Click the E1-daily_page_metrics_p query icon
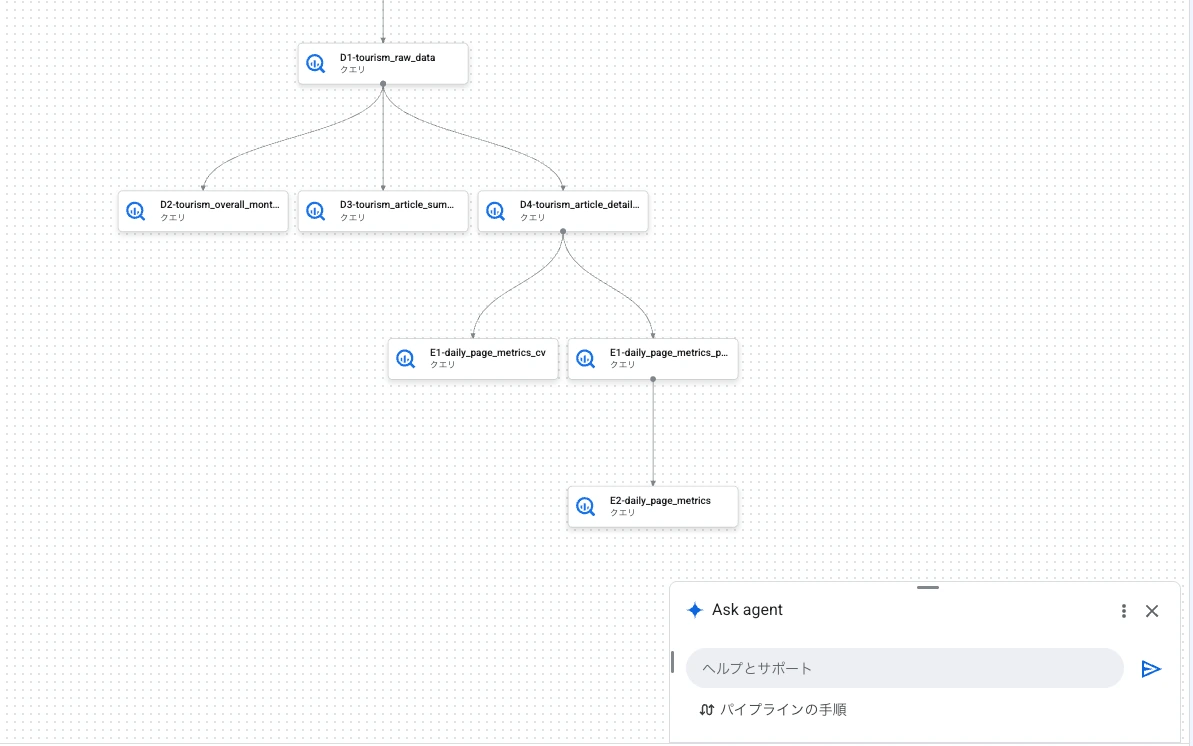The image size is (1193, 746). click(x=585, y=359)
